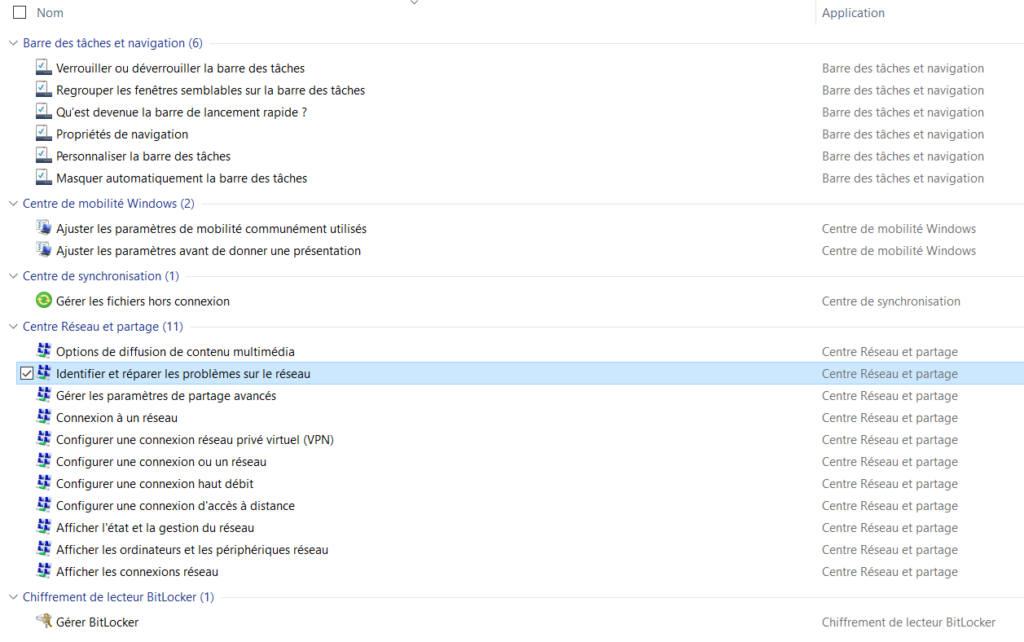Click the mobility icon beside Ajuster les paramètres de mobilité communément utilisés

pos(43,229)
